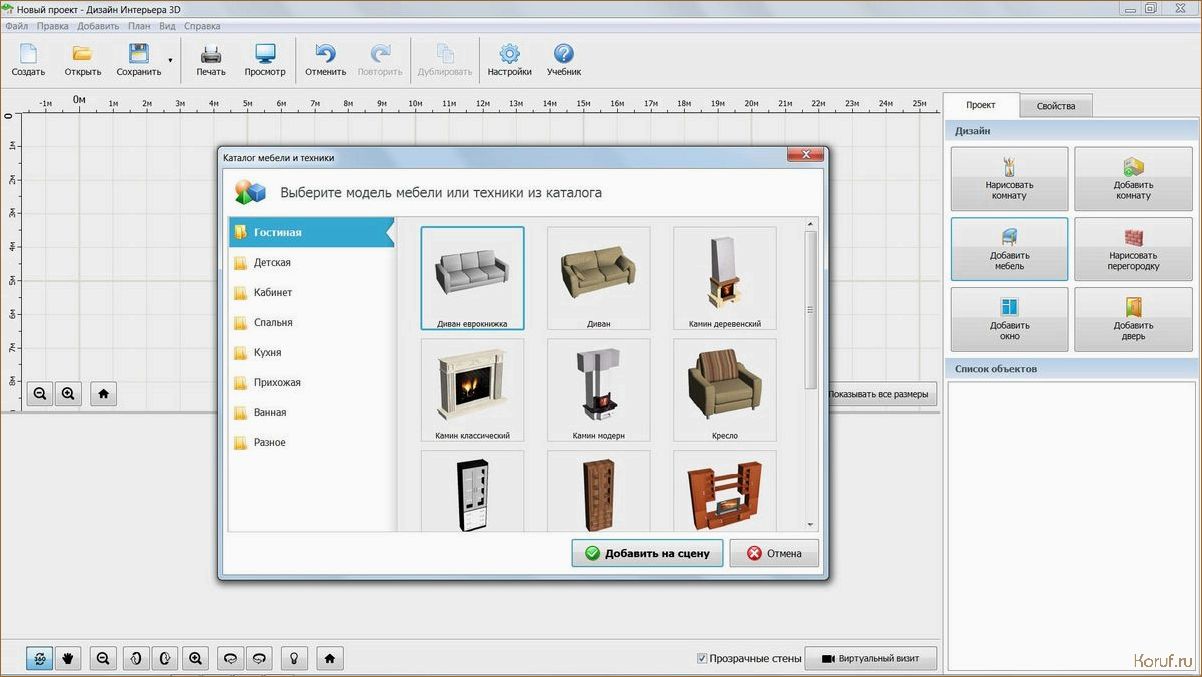Viewport: 1202px width, 677px height.
Task: Zoom in on the 3D view
Action: pyautogui.click(x=196, y=658)
